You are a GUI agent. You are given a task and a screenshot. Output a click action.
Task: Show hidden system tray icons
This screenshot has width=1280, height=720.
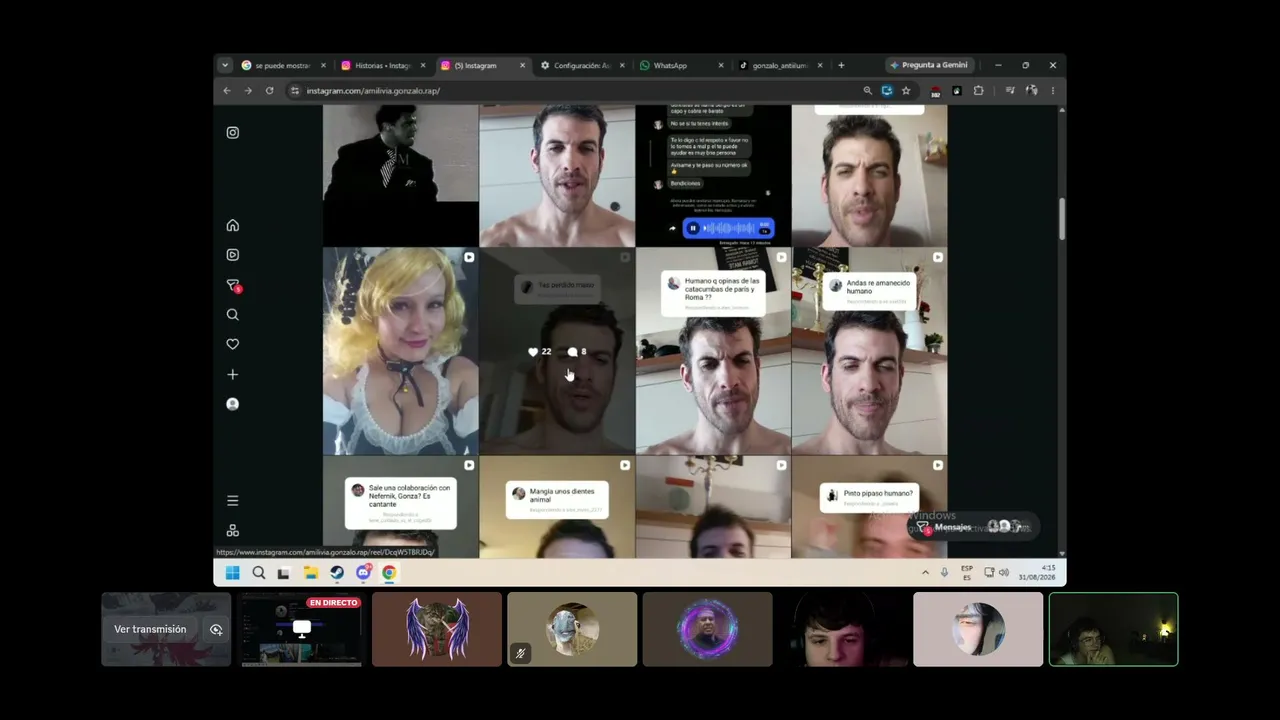click(925, 573)
